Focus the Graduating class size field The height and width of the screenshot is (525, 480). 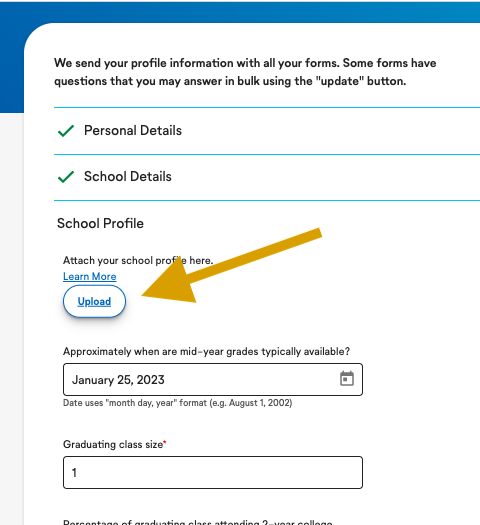click(x=213, y=472)
